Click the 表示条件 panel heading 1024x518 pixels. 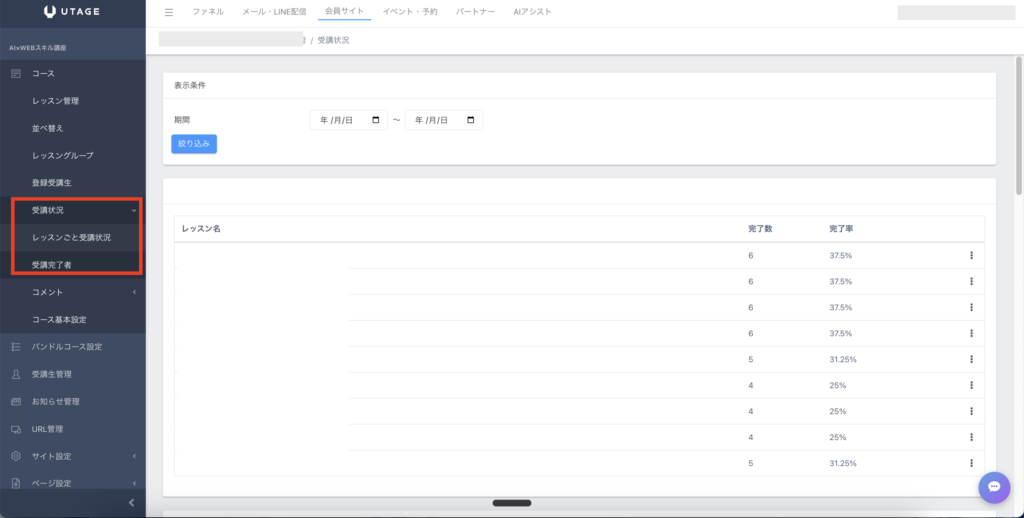[190, 86]
